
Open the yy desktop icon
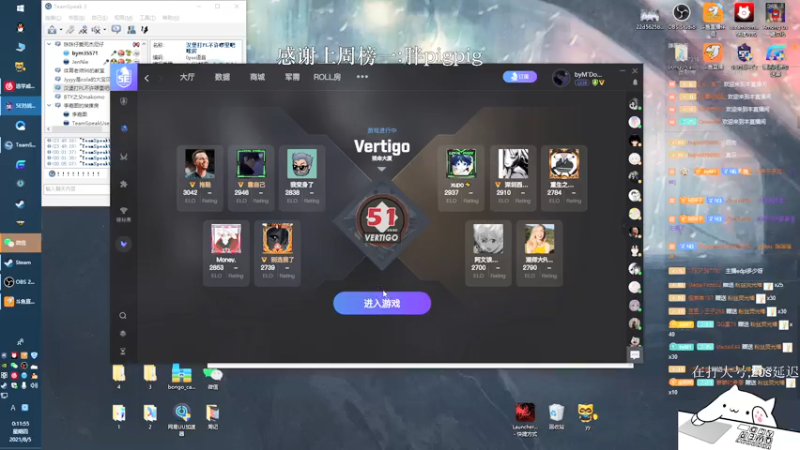[587, 416]
